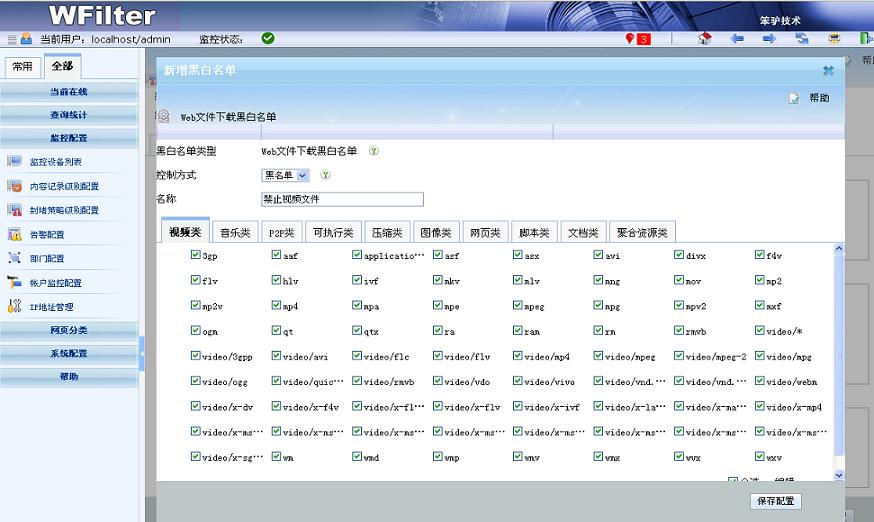Open the 控制方式 黑名单 dropdown
The width and height of the screenshot is (874, 522).
click(285, 175)
